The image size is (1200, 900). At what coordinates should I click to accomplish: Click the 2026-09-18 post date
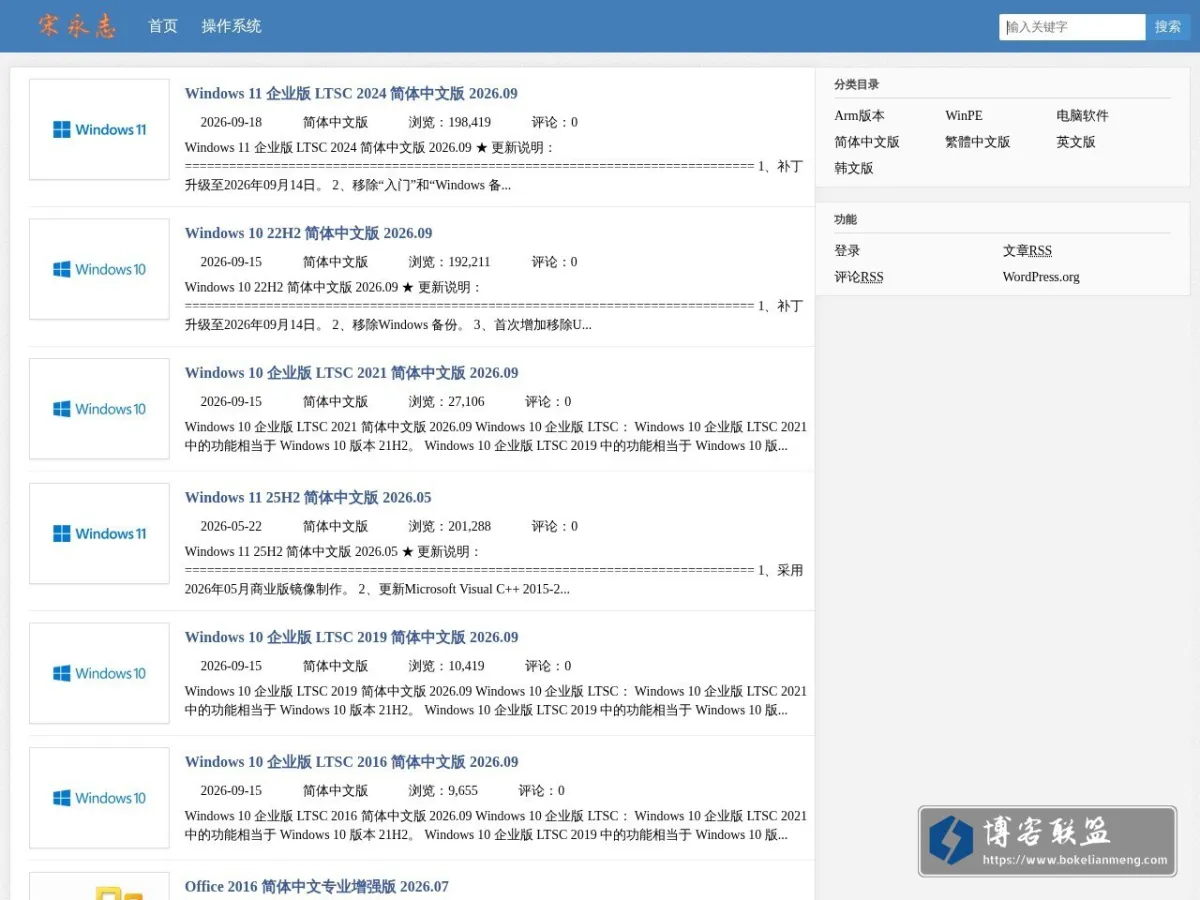pyautogui.click(x=231, y=122)
